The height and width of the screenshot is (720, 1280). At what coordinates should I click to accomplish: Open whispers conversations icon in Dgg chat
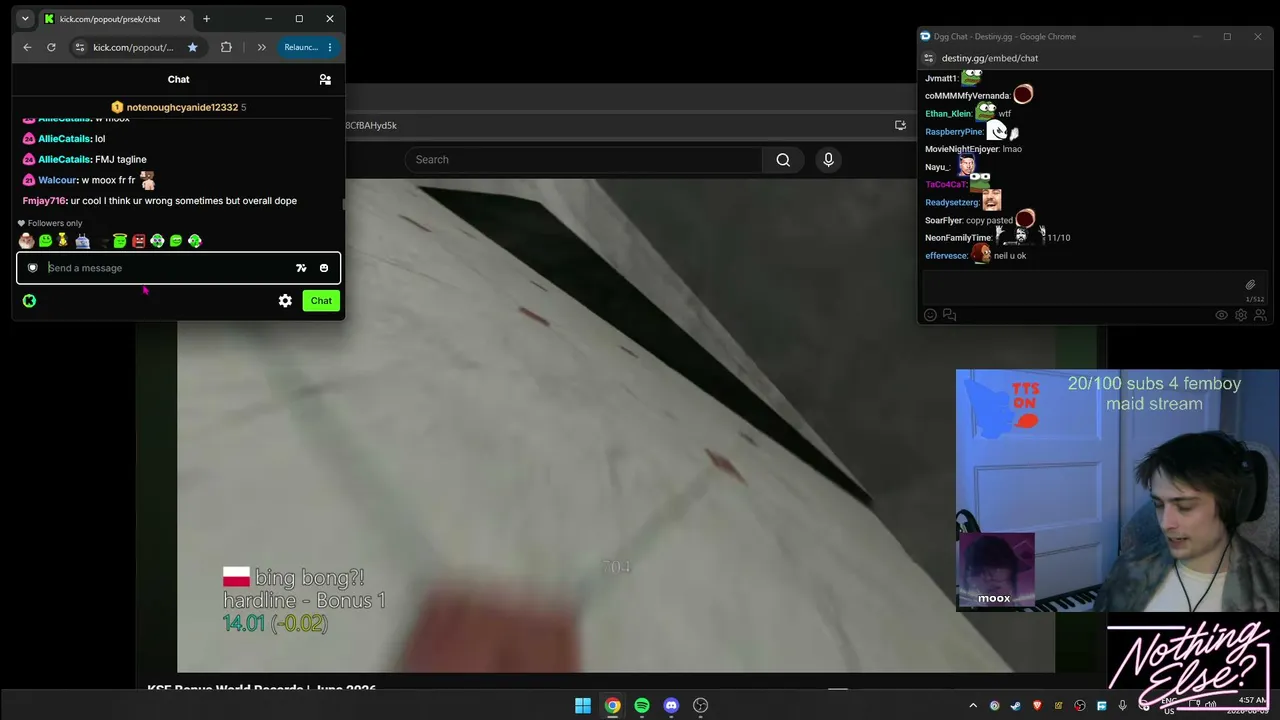point(949,315)
